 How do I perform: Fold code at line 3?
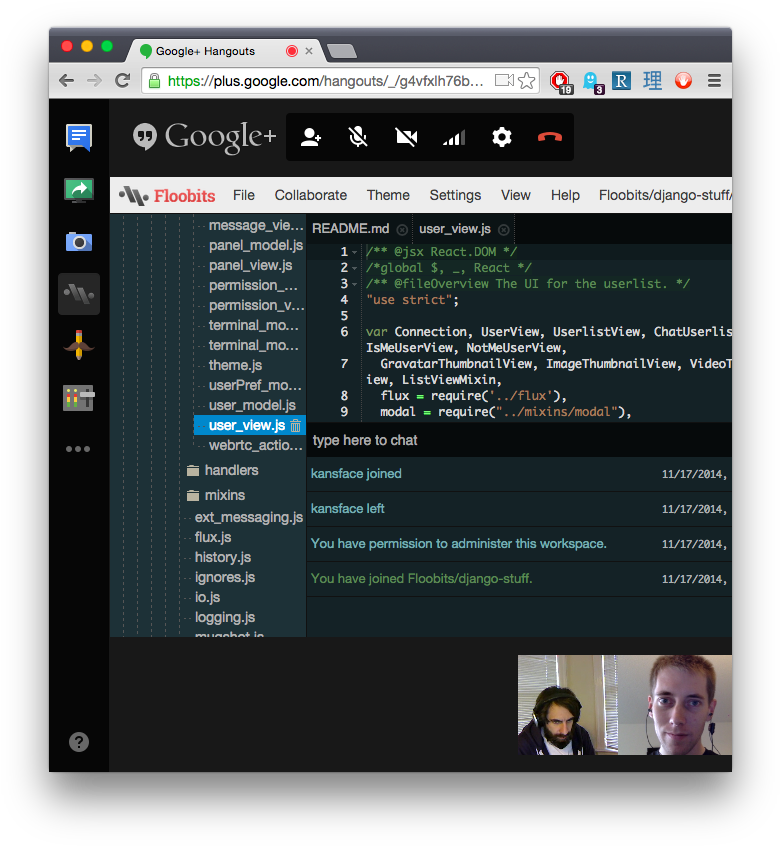tap(354, 284)
